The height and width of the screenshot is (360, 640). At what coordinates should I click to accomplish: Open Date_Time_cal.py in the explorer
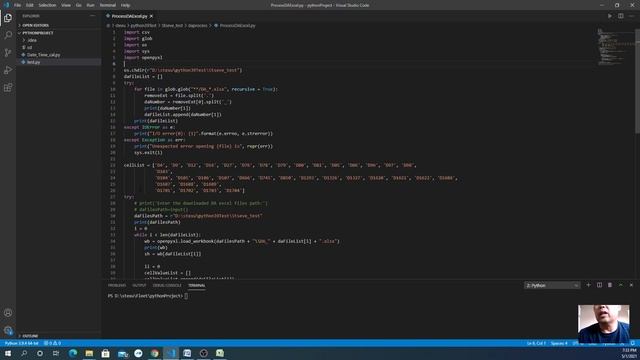tap(43, 55)
